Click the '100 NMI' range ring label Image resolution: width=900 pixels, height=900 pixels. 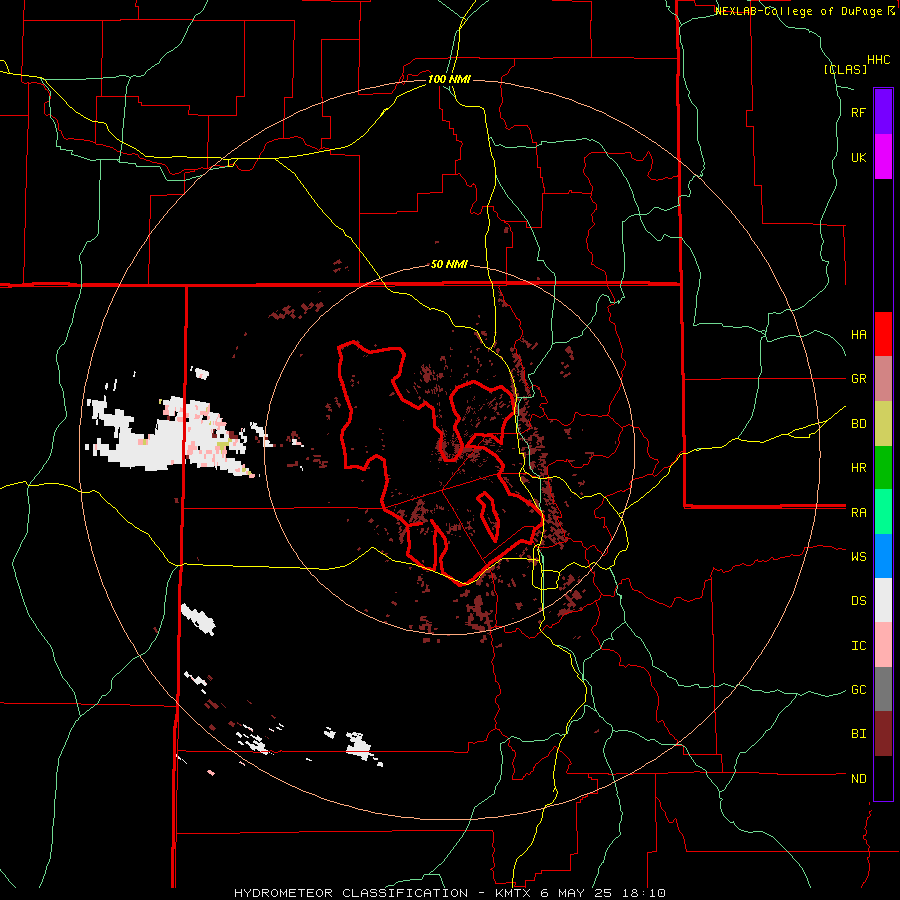449,79
